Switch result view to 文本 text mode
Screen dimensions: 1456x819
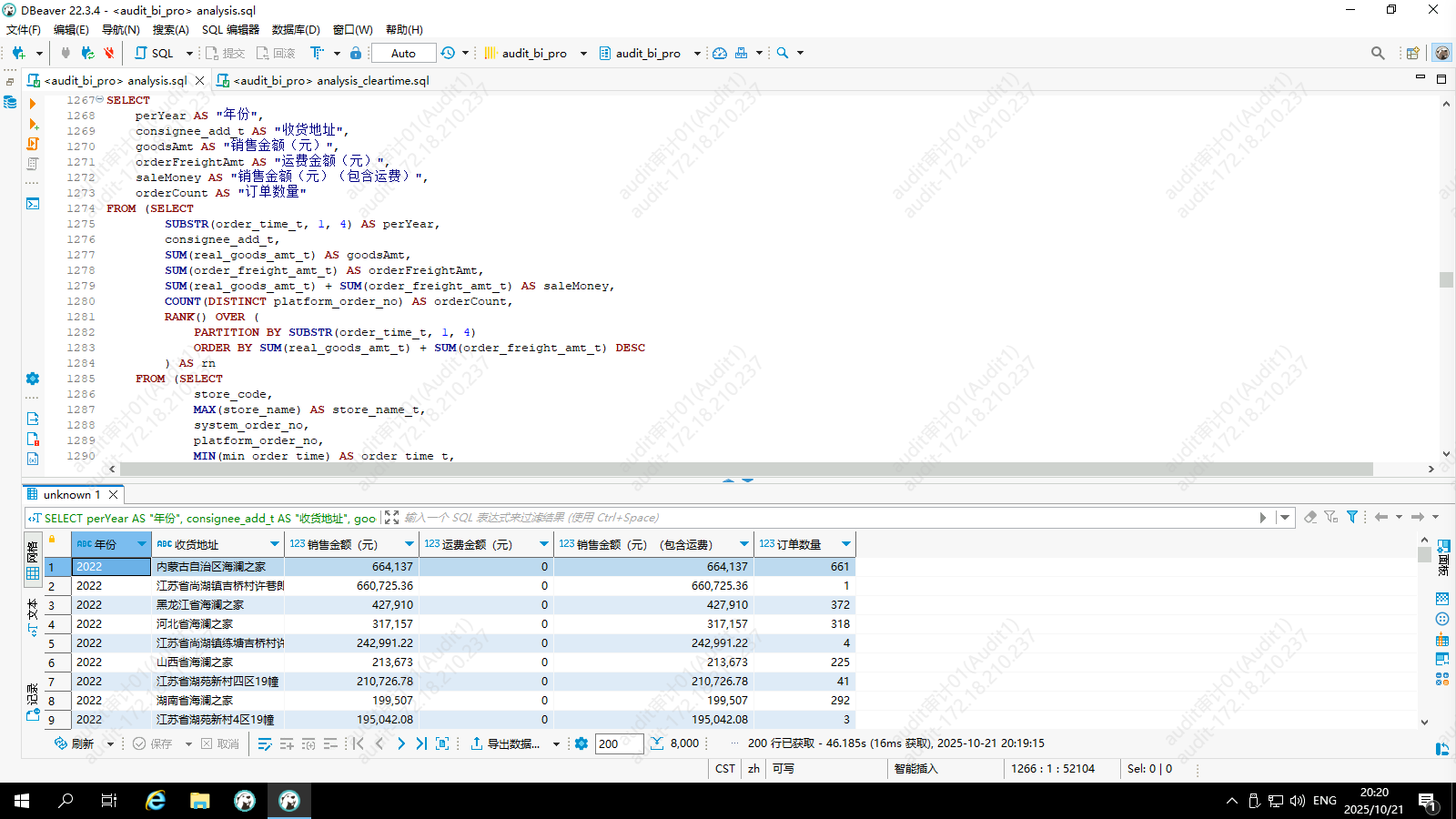pyautogui.click(x=33, y=617)
